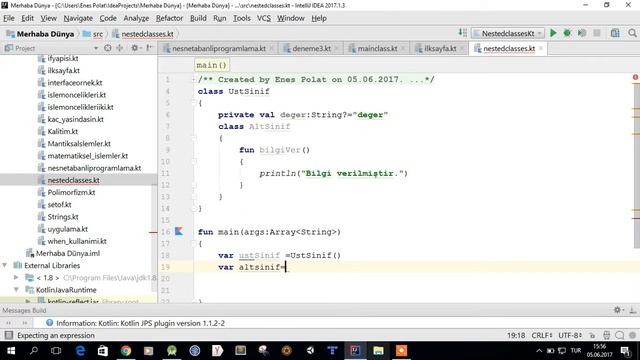Select Polimorfizm.kt in project tree
Viewport: 640px width, 360px height.
71,192
